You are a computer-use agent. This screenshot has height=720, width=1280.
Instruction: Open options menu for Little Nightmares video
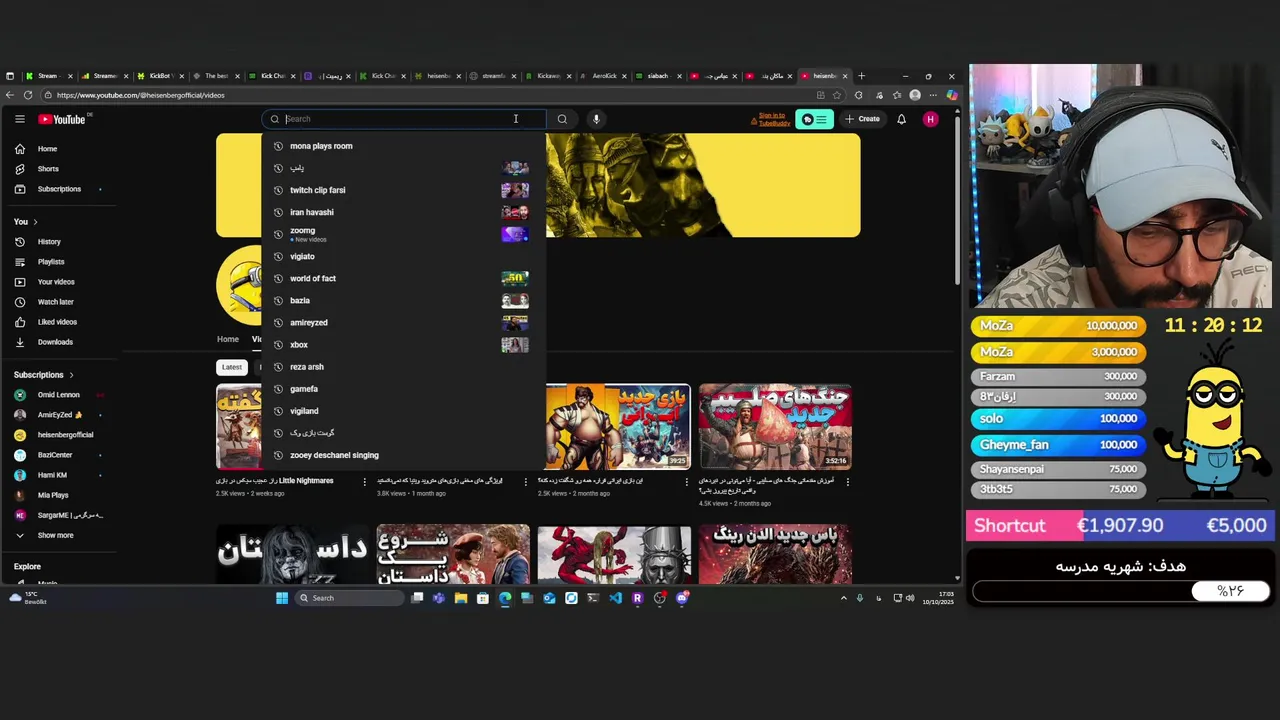pyautogui.click(x=364, y=482)
